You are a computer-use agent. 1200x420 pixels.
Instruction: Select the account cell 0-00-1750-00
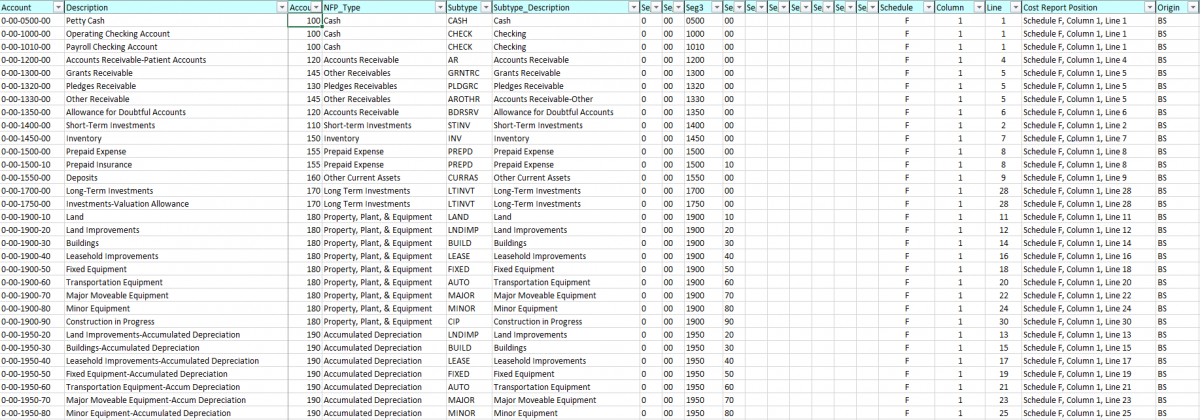coord(32,203)
